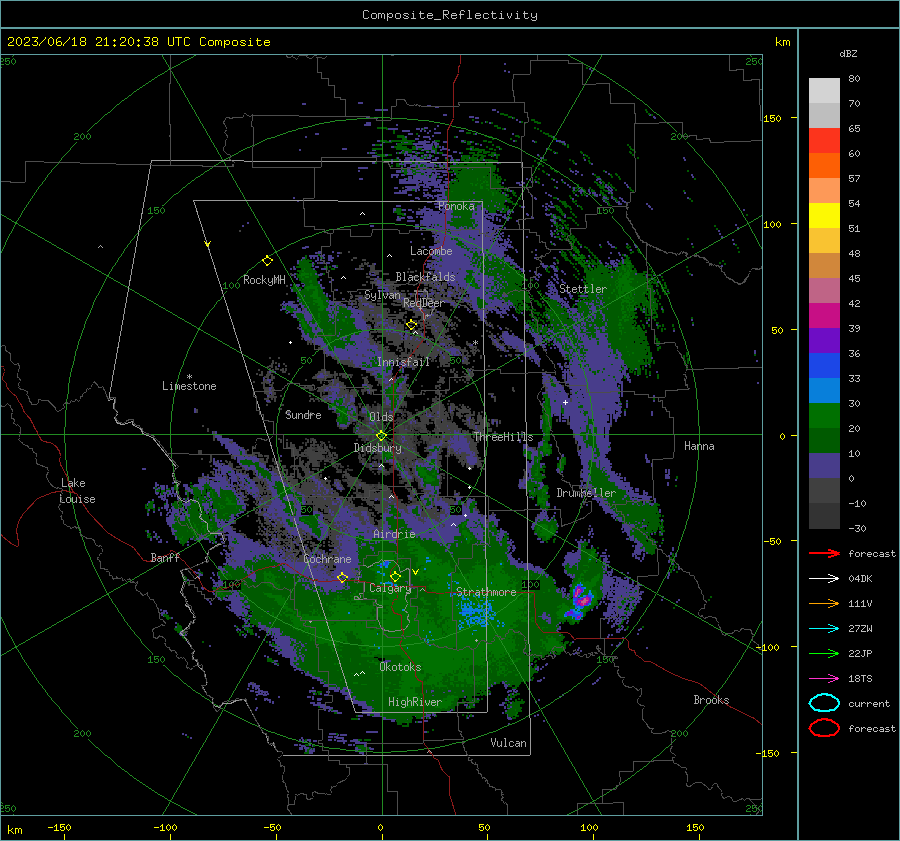The width and height of the screenshot is (900, 841).
Task: Select the light blue 33 dBZ swatch
Action: 824,391
